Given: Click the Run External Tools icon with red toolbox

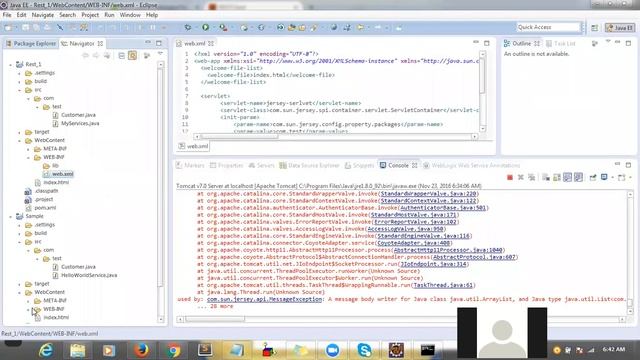Looking at the screenshot, I should tap(223, 27).
